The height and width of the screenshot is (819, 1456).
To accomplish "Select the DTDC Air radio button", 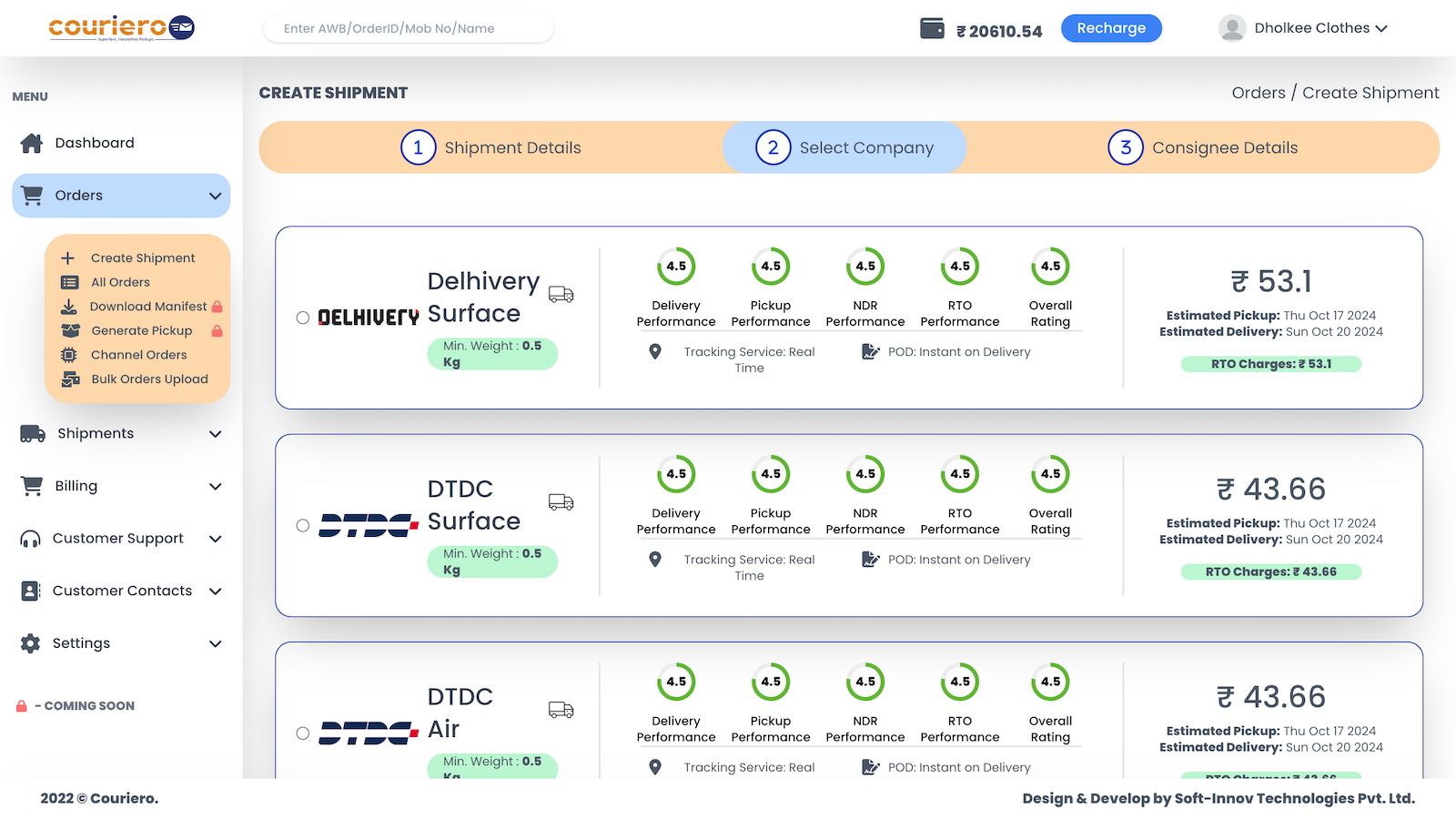I will coord(303,733).
